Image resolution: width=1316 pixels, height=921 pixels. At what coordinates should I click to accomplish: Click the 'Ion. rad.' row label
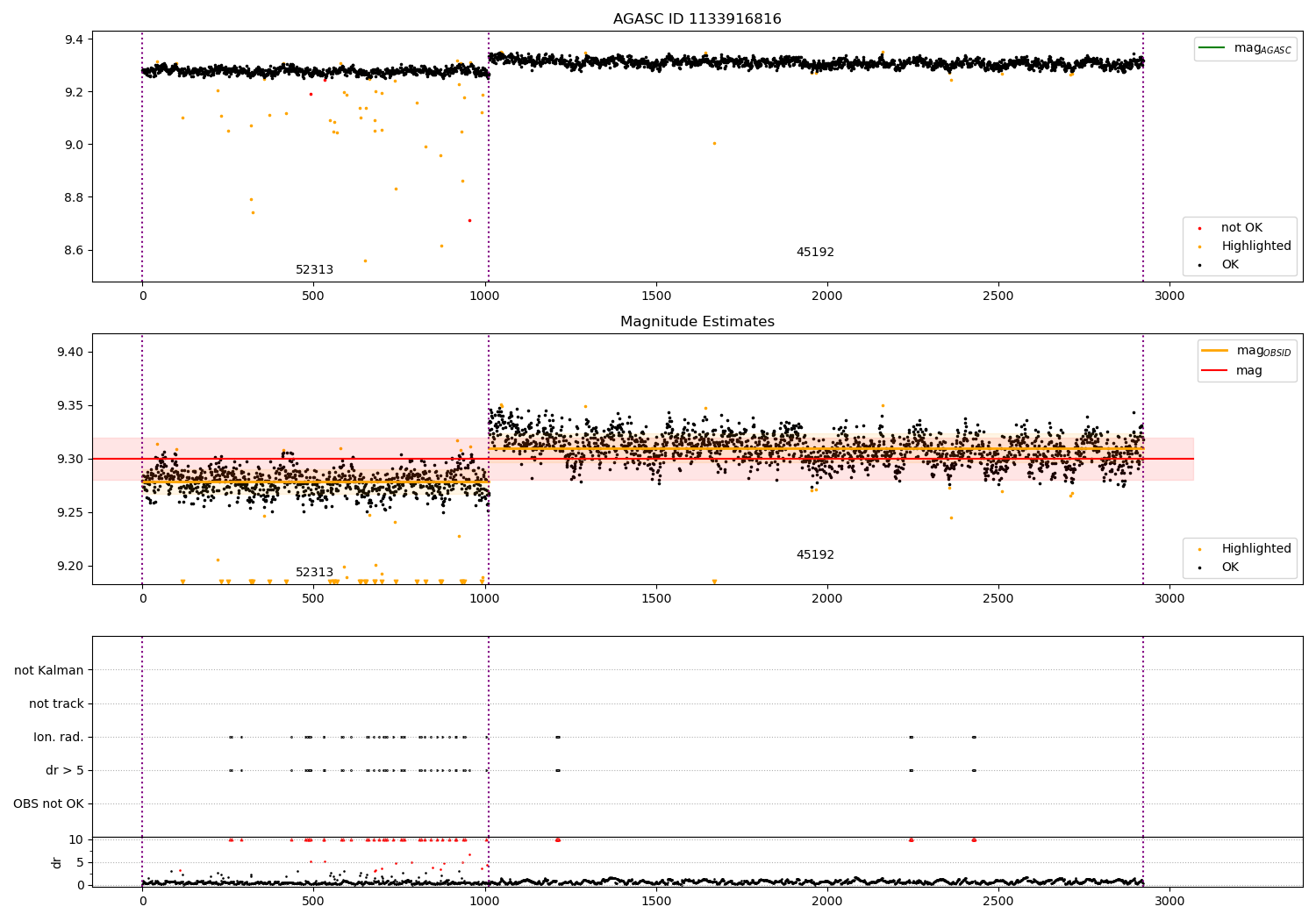click(59, 737)
